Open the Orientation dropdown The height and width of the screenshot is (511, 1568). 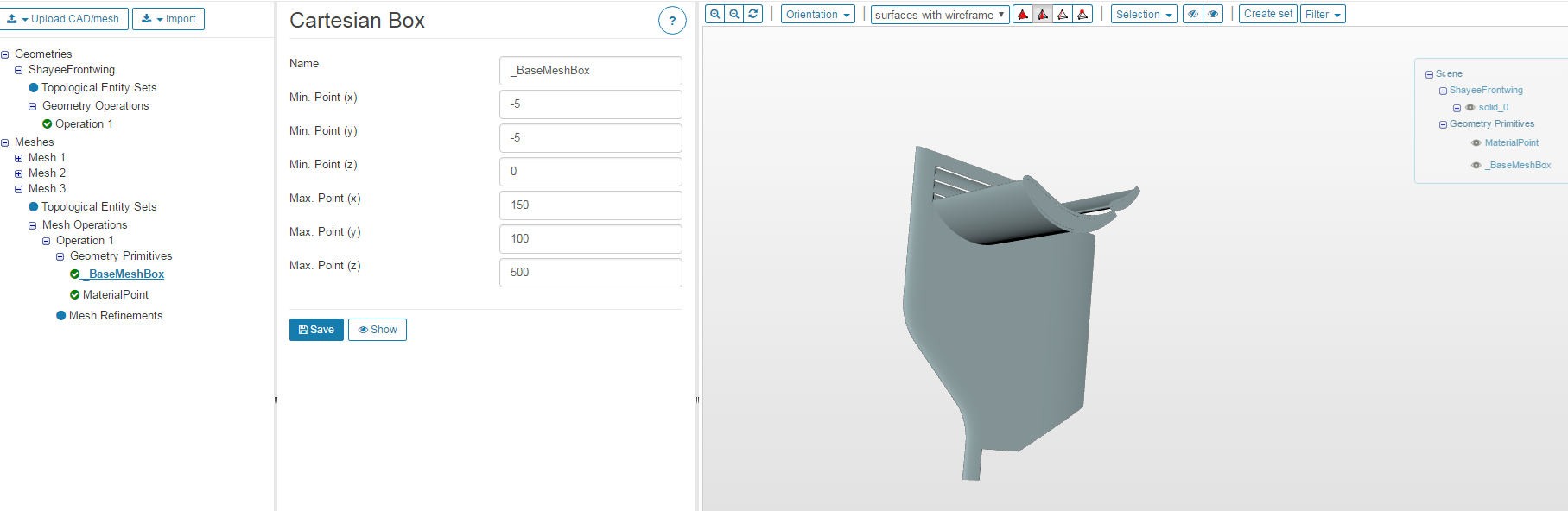[817, 14]
